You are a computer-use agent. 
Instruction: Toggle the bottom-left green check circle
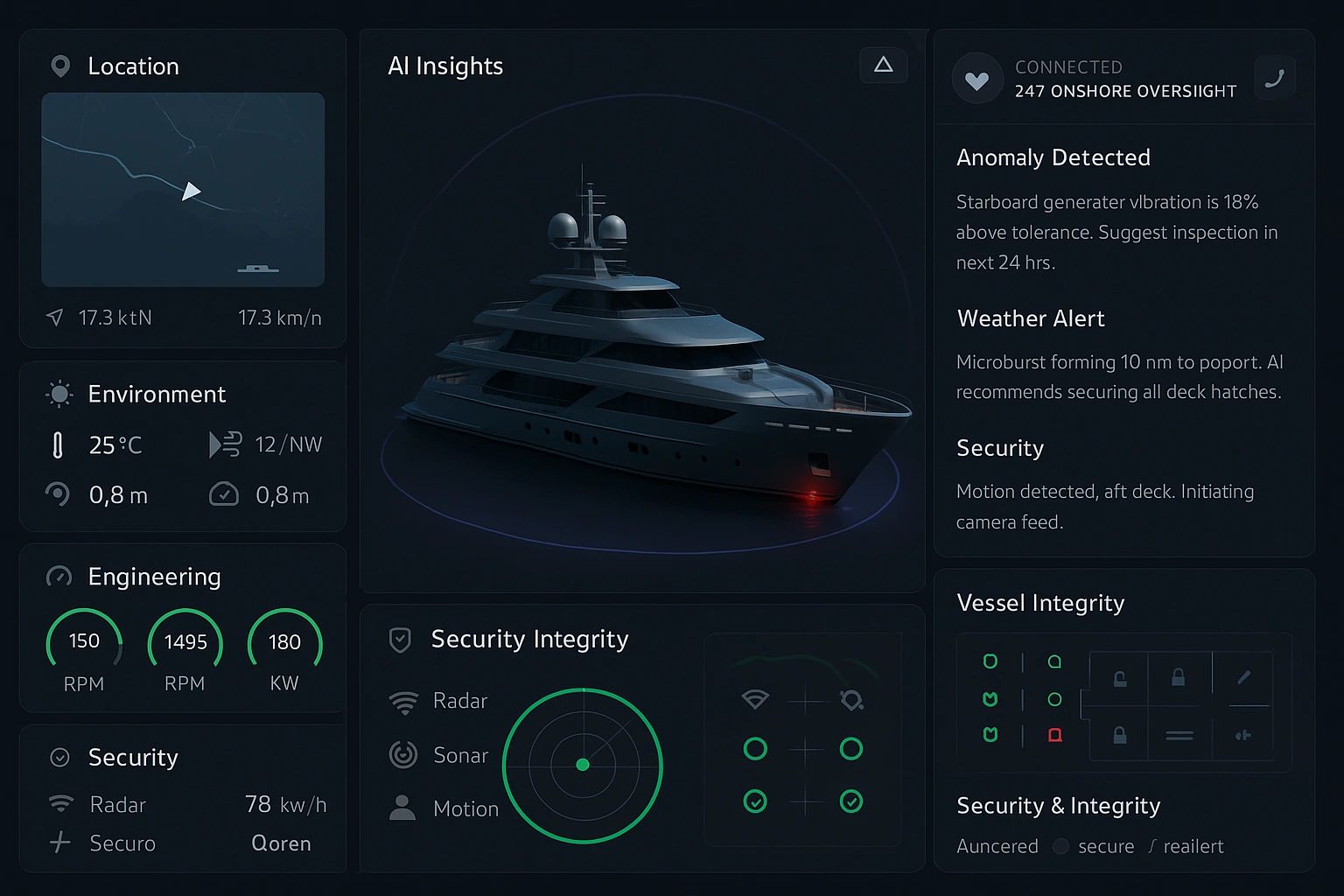755,801
